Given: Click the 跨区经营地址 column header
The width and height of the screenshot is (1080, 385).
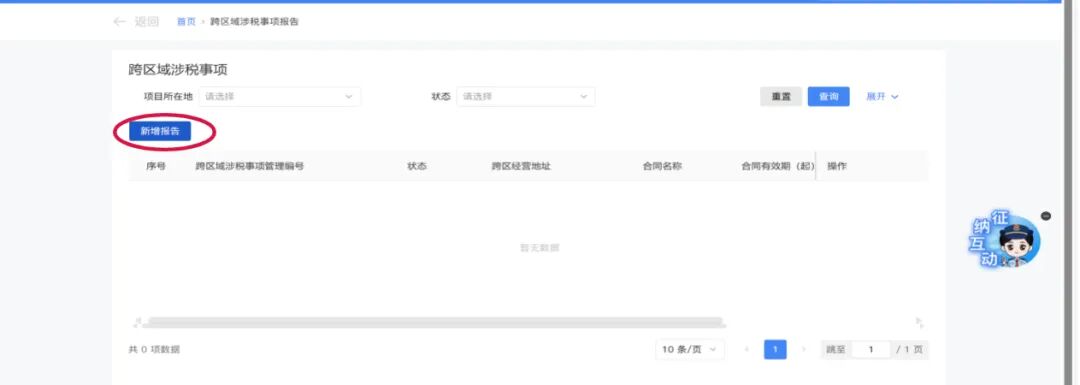Looking at the screenshot, I should pyautogui.click(x=521, y=166).
